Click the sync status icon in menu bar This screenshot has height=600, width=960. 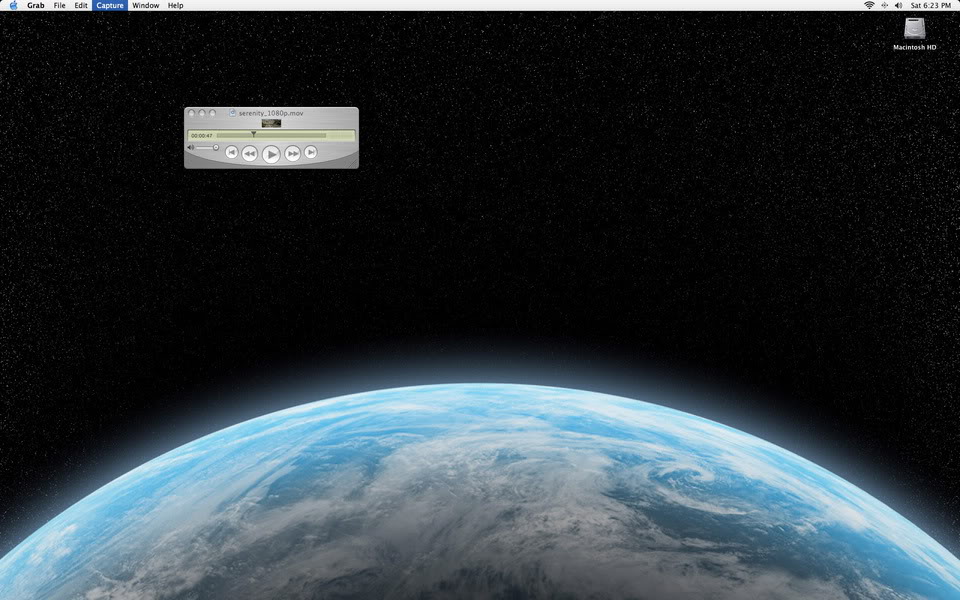884,6
